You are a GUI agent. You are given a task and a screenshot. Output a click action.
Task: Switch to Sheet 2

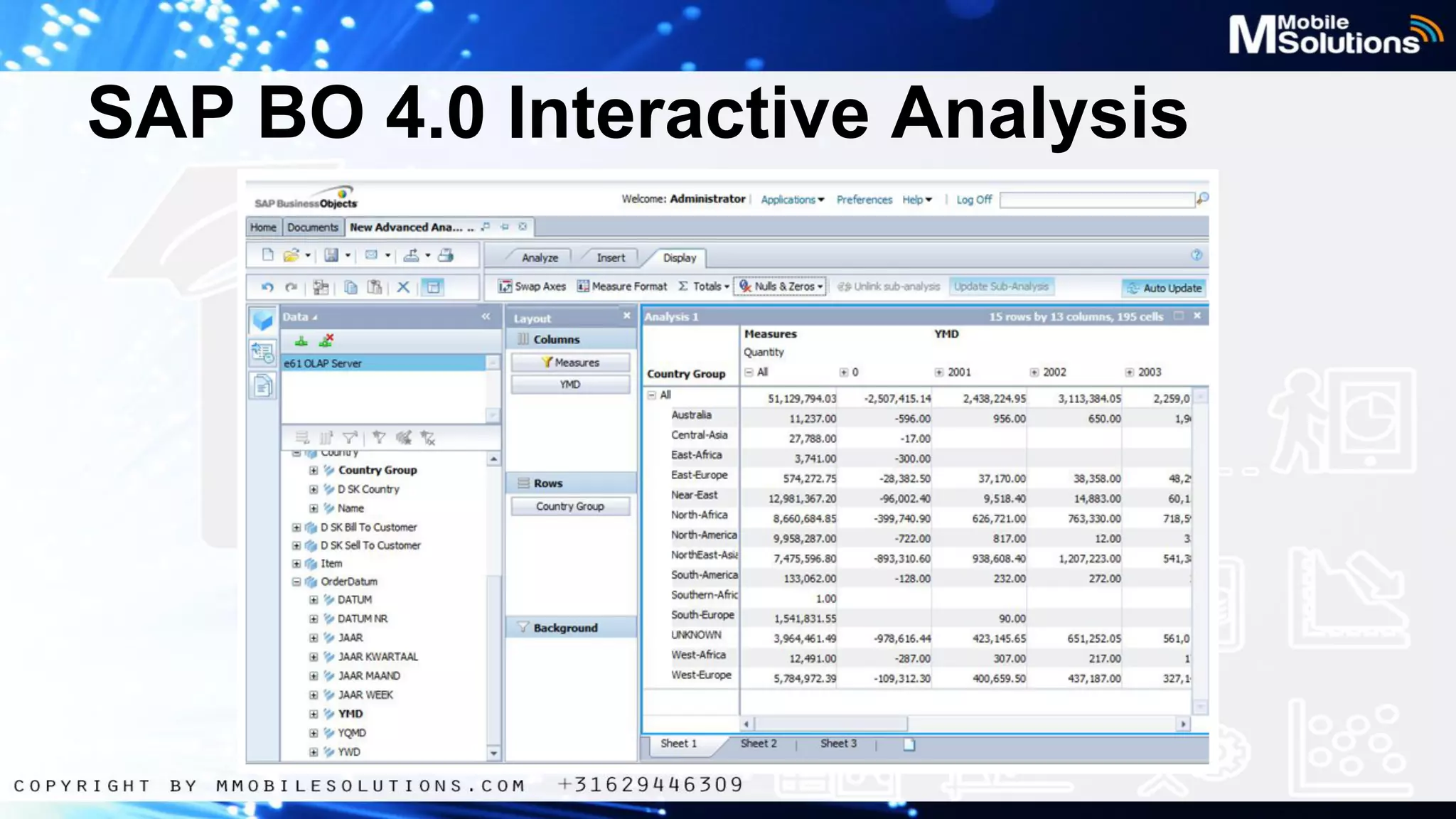[759, 744]
